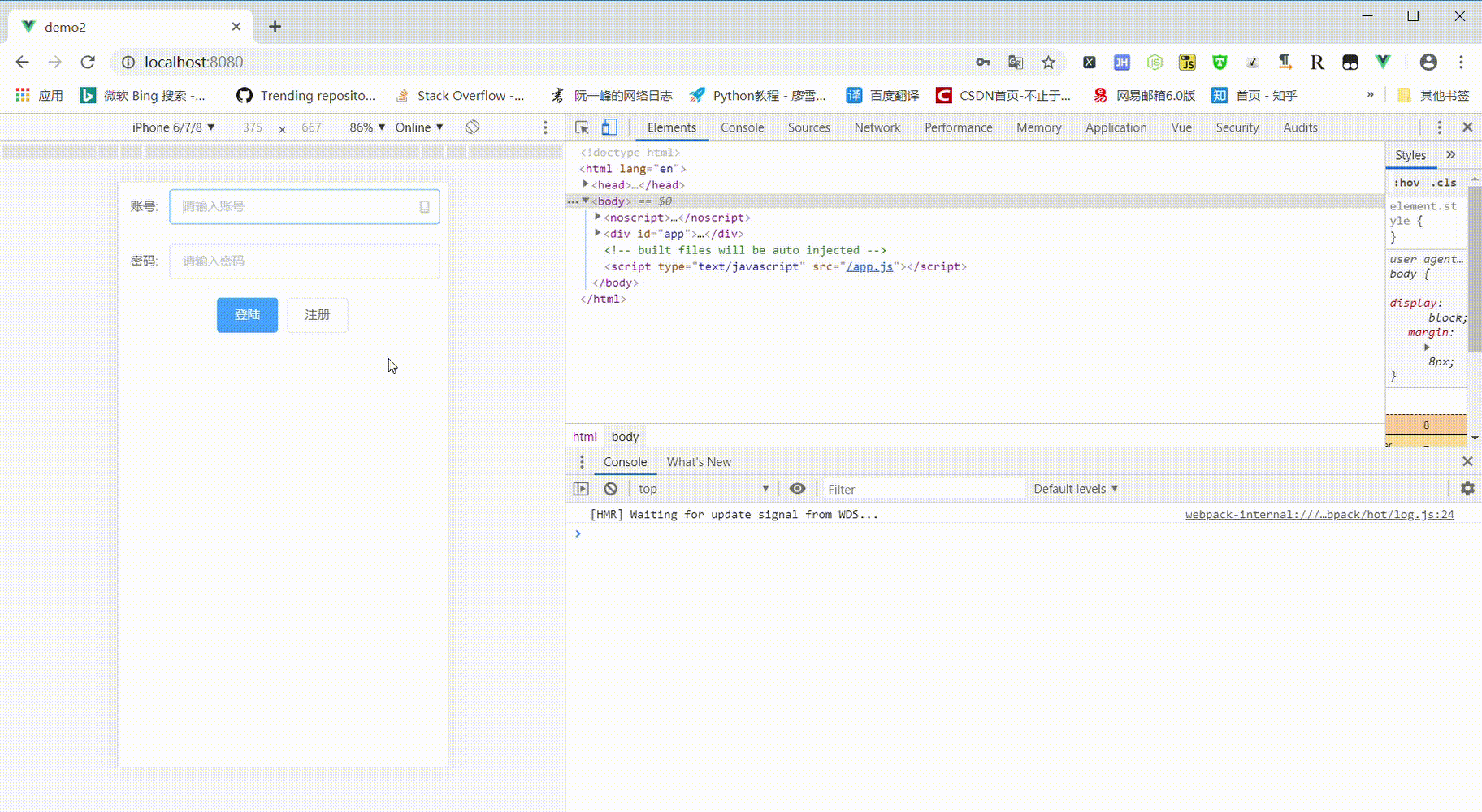Switch to the Network tab
Screen dimensions: 1482x812
(x=877, y=127)
